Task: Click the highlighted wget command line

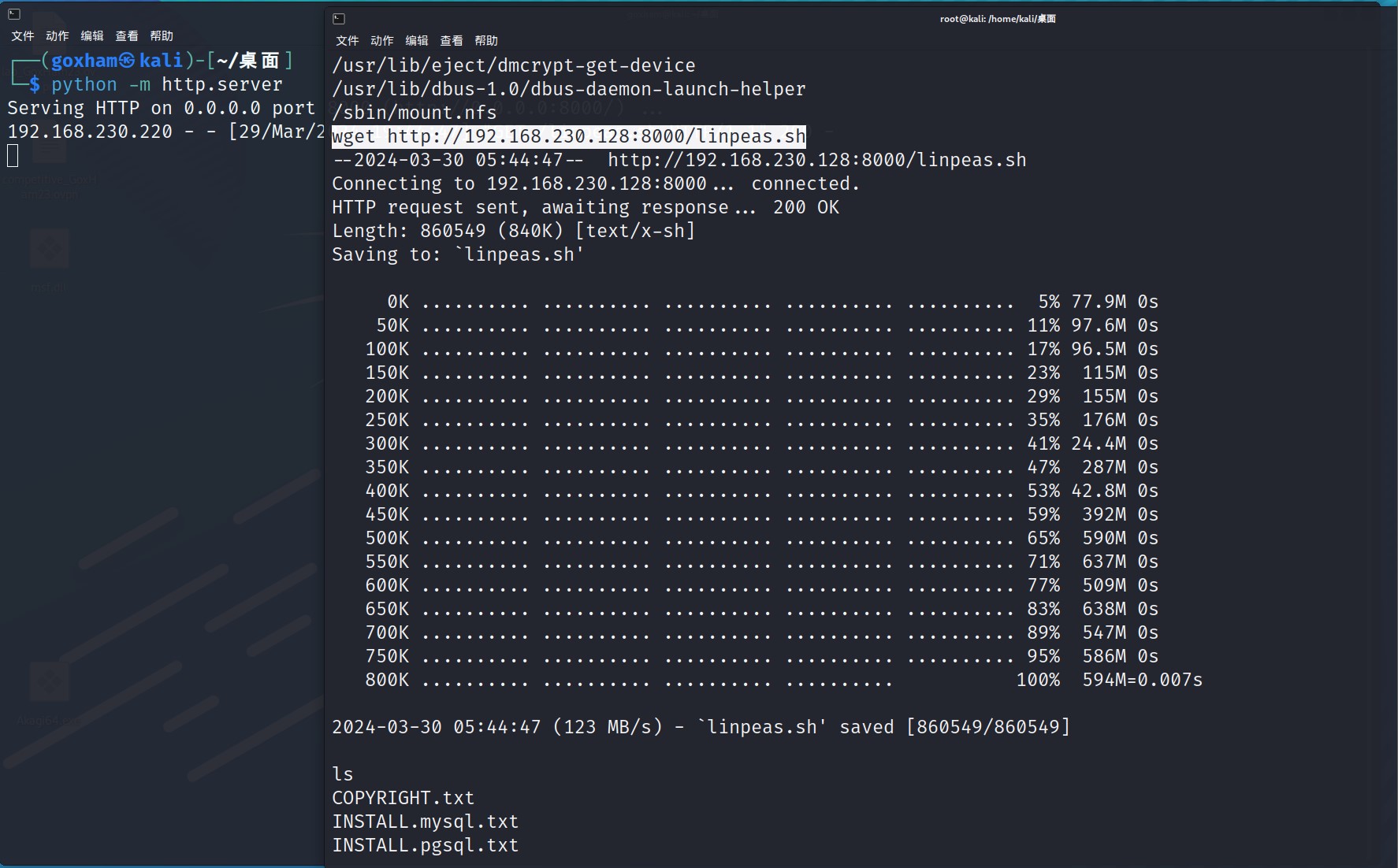Action: pyautogui.click(x=569, y=136)
